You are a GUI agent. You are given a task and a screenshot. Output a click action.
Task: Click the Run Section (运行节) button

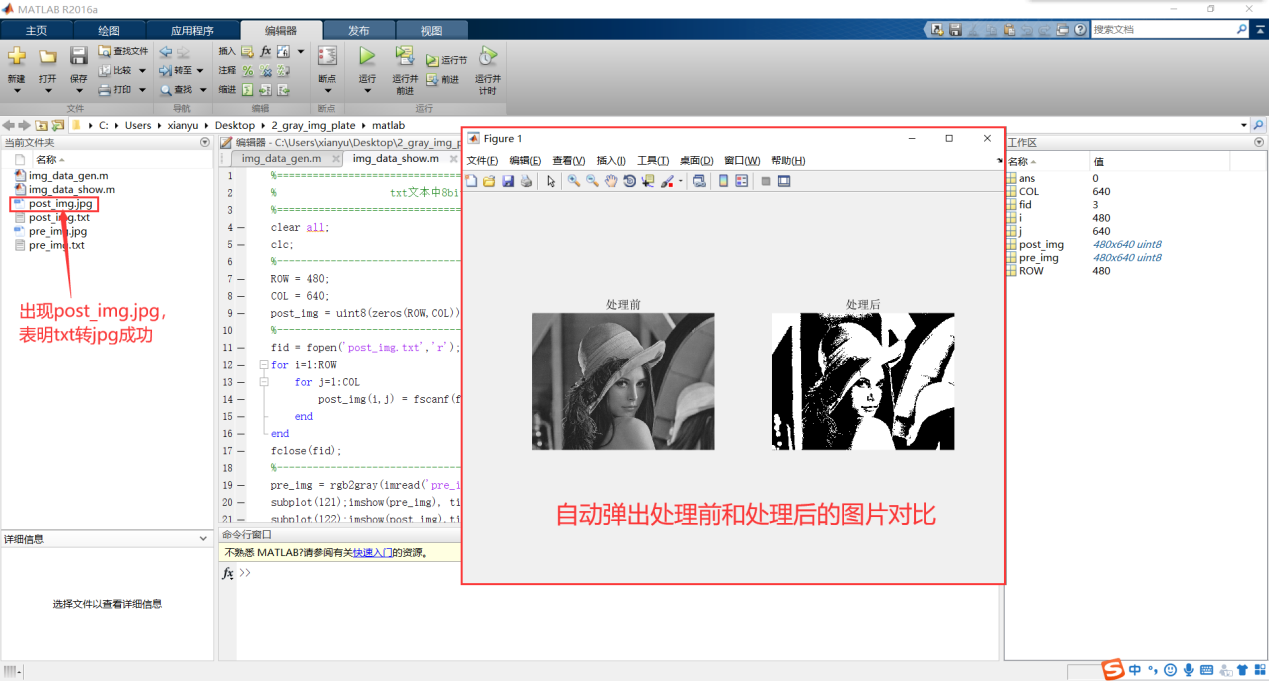pos(447,60)
